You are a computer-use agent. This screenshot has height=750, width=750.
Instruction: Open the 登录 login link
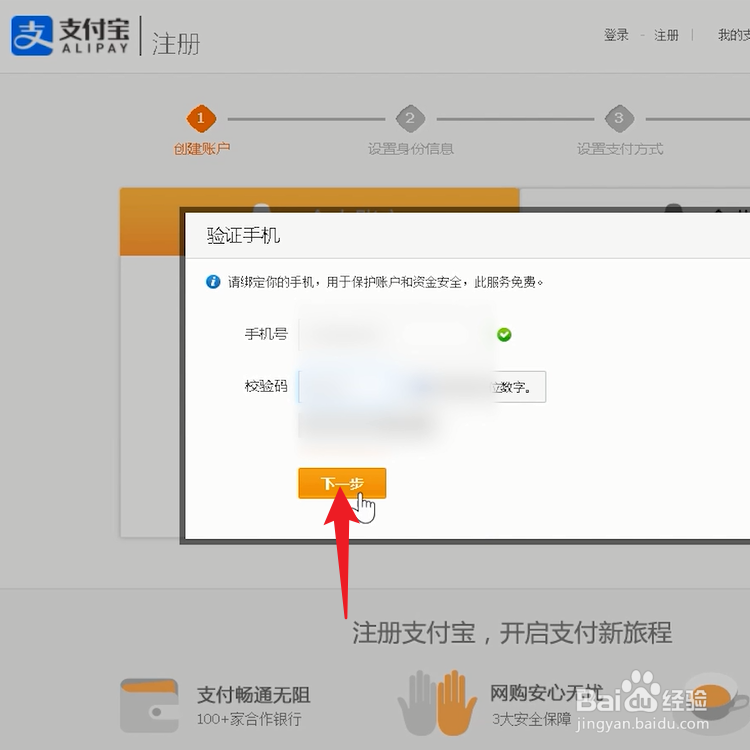tap(616, 35)
